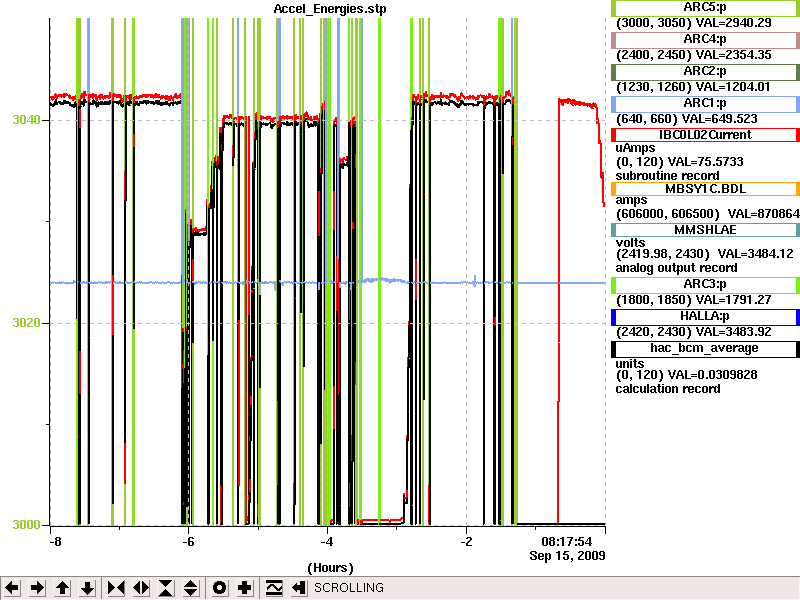Screen dimensions: 800x600
Task: Click the VAL=3484.12 reading under MMSHLAE
Action: click(x=755, y=254)
